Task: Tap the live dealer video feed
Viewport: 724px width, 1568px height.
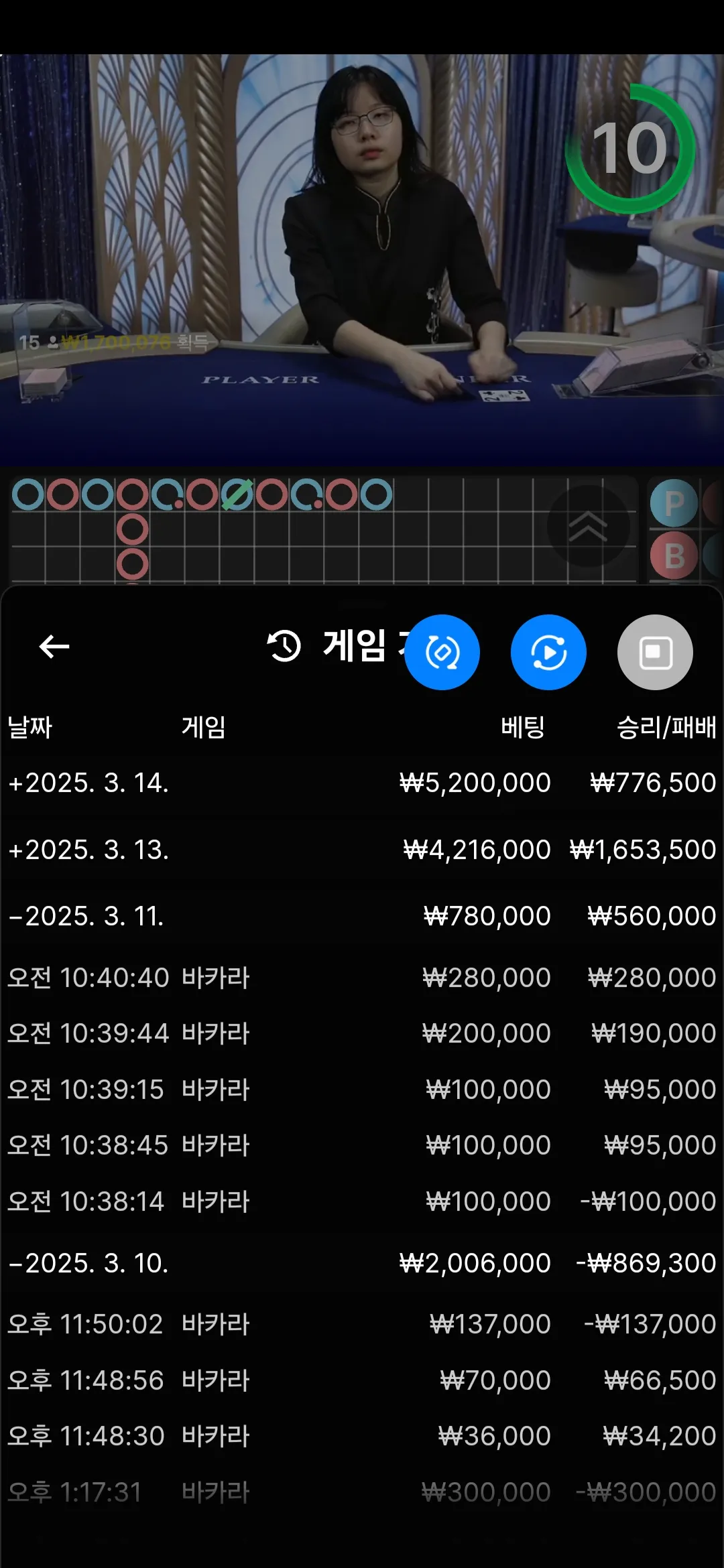Action: (362, 260)
